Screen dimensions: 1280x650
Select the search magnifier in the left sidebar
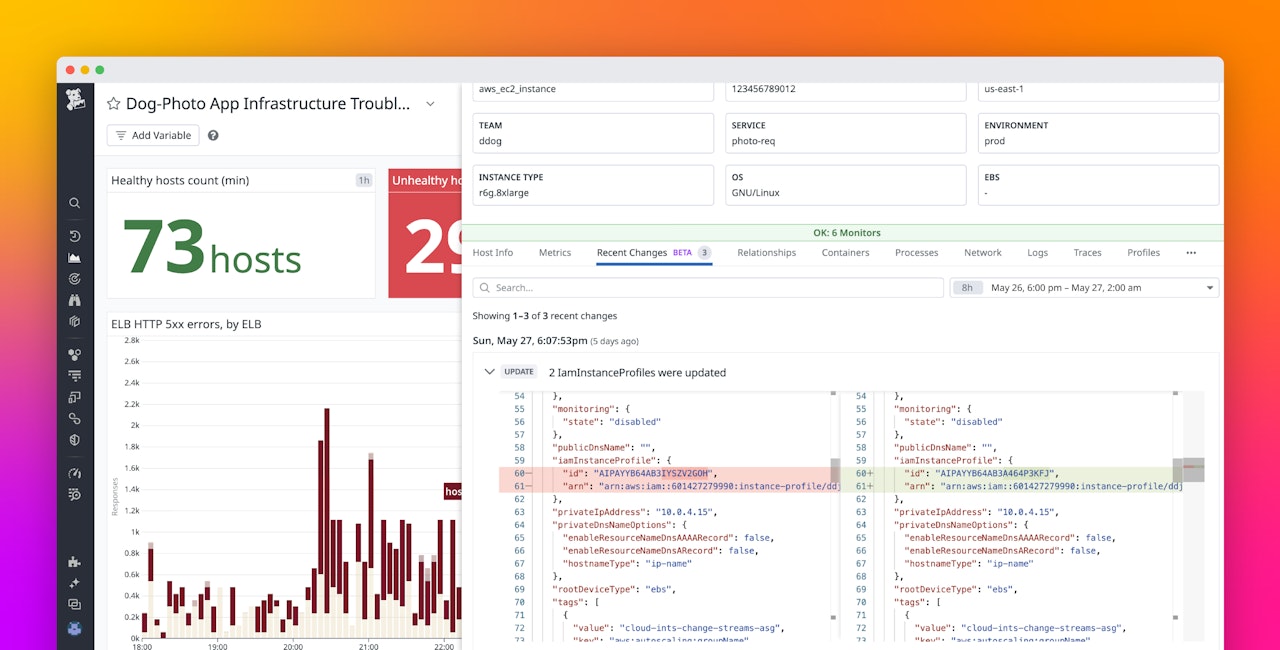coord(75,202)
